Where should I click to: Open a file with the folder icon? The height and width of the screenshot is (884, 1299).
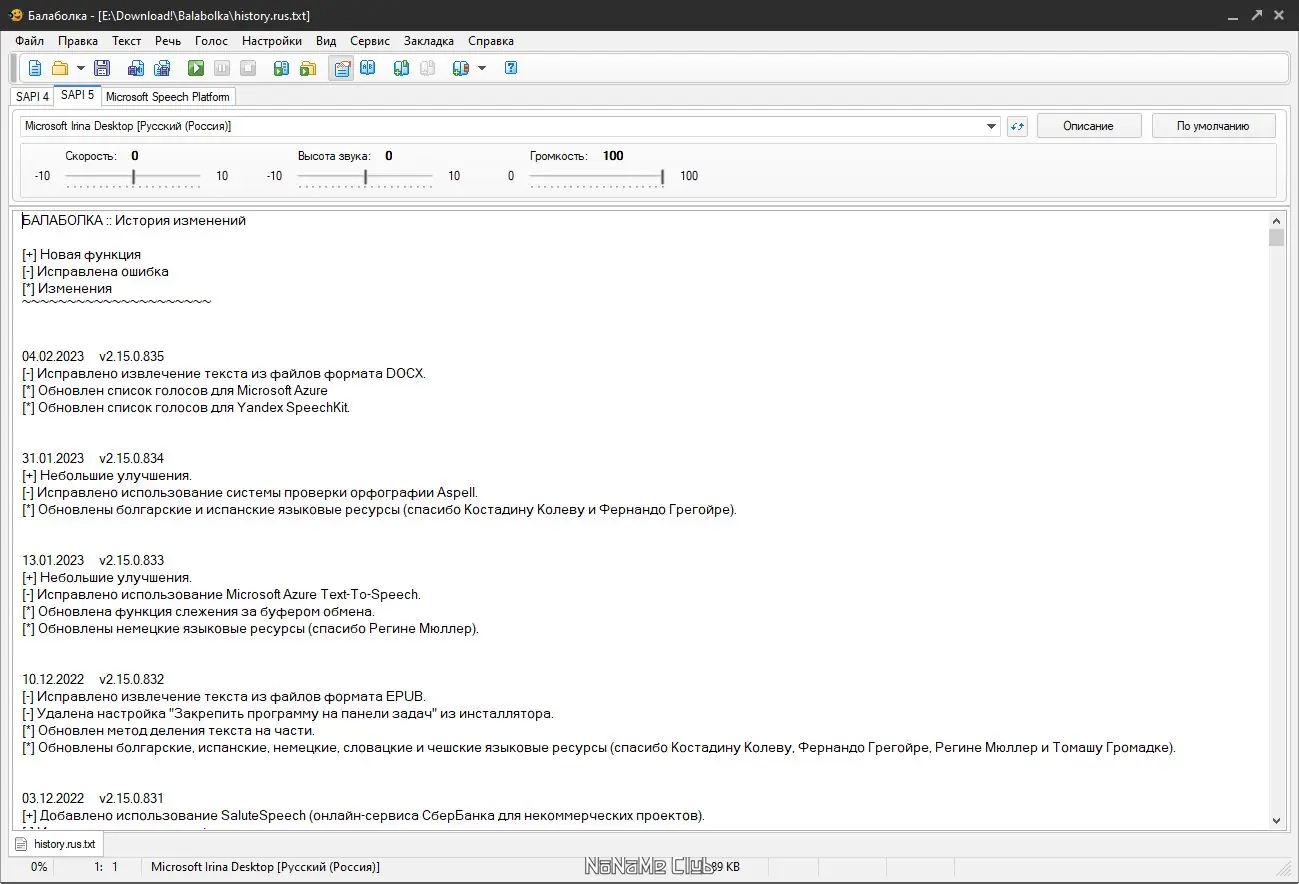[60, 68]
